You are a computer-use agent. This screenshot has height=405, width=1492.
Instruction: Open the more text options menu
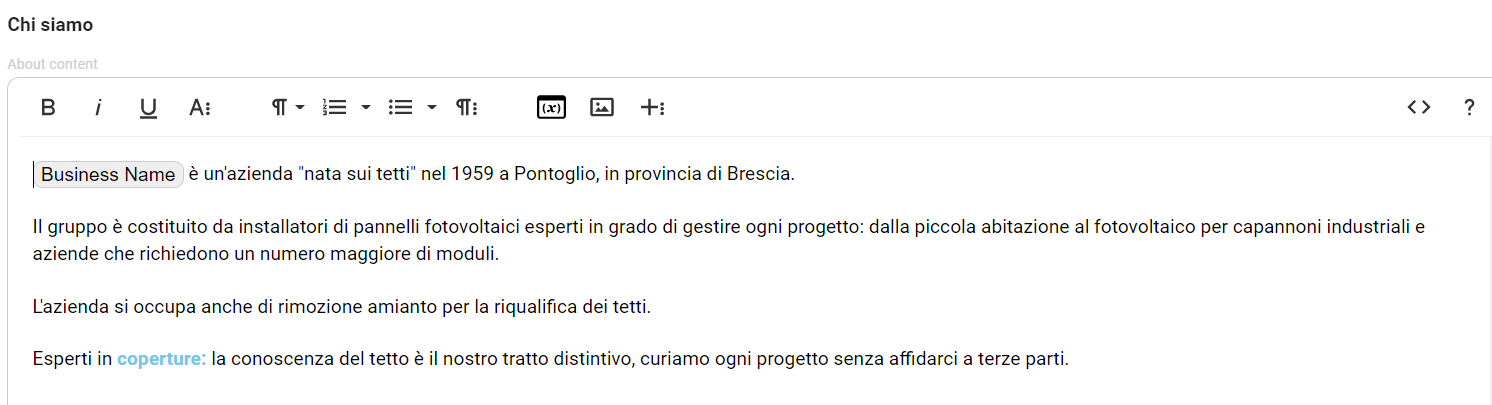pos(199,108)
